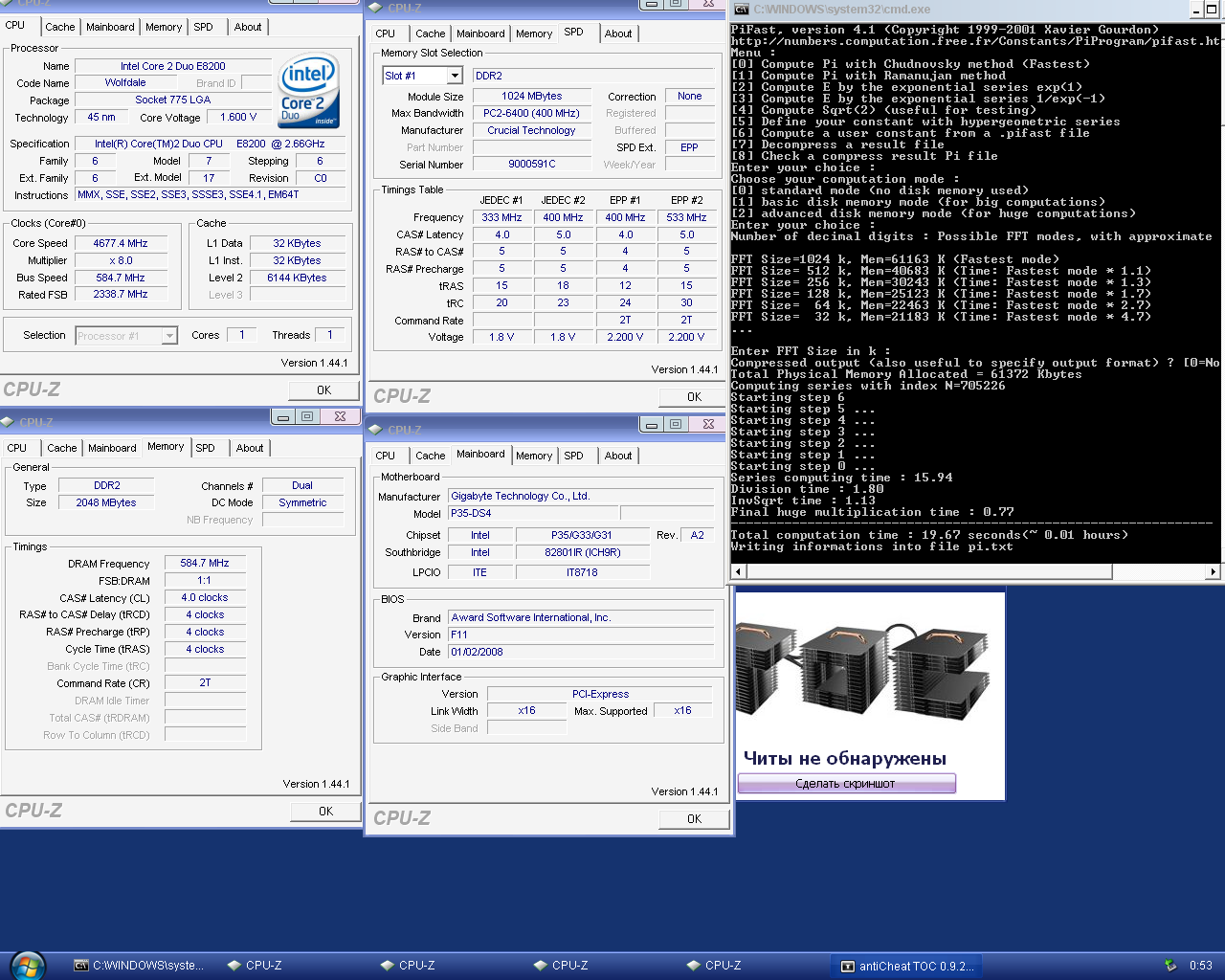
Task: Click the 'Сделать скриншот' button
Action: [x=846, y=784]
